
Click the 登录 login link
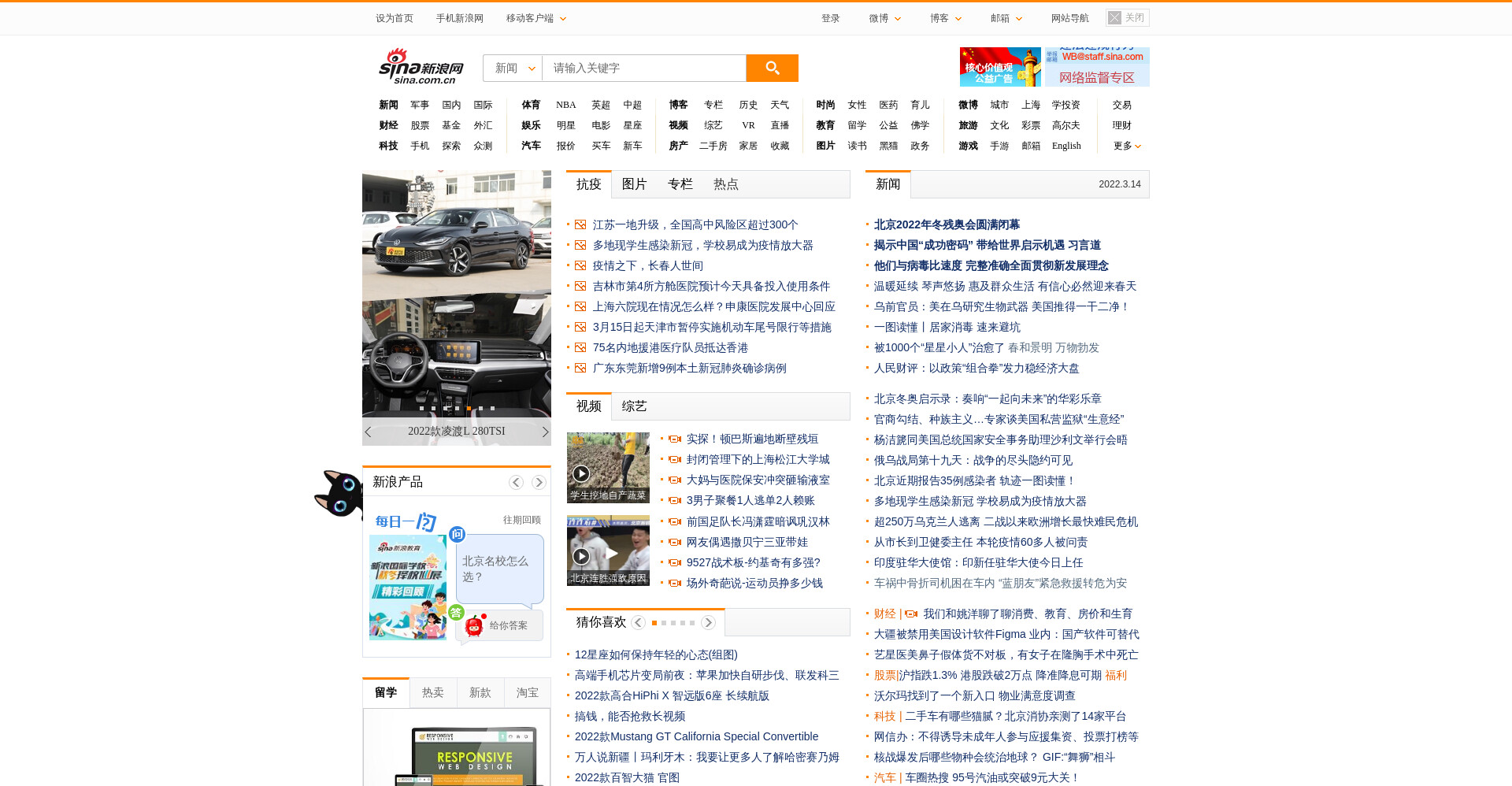coord(831,18)
